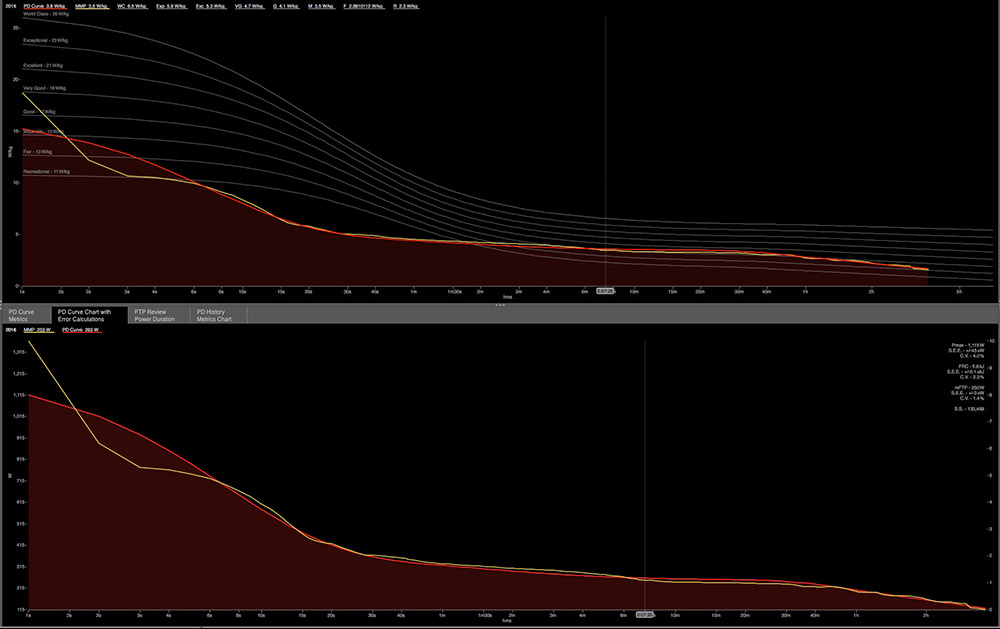Toggle MMP 3.5 W/kg series in top legend

pos(91,6)
